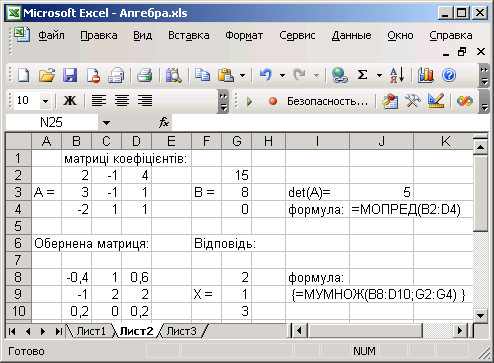
Task: Expand Standard toolbar options chevron
Action: pos(484,76)
